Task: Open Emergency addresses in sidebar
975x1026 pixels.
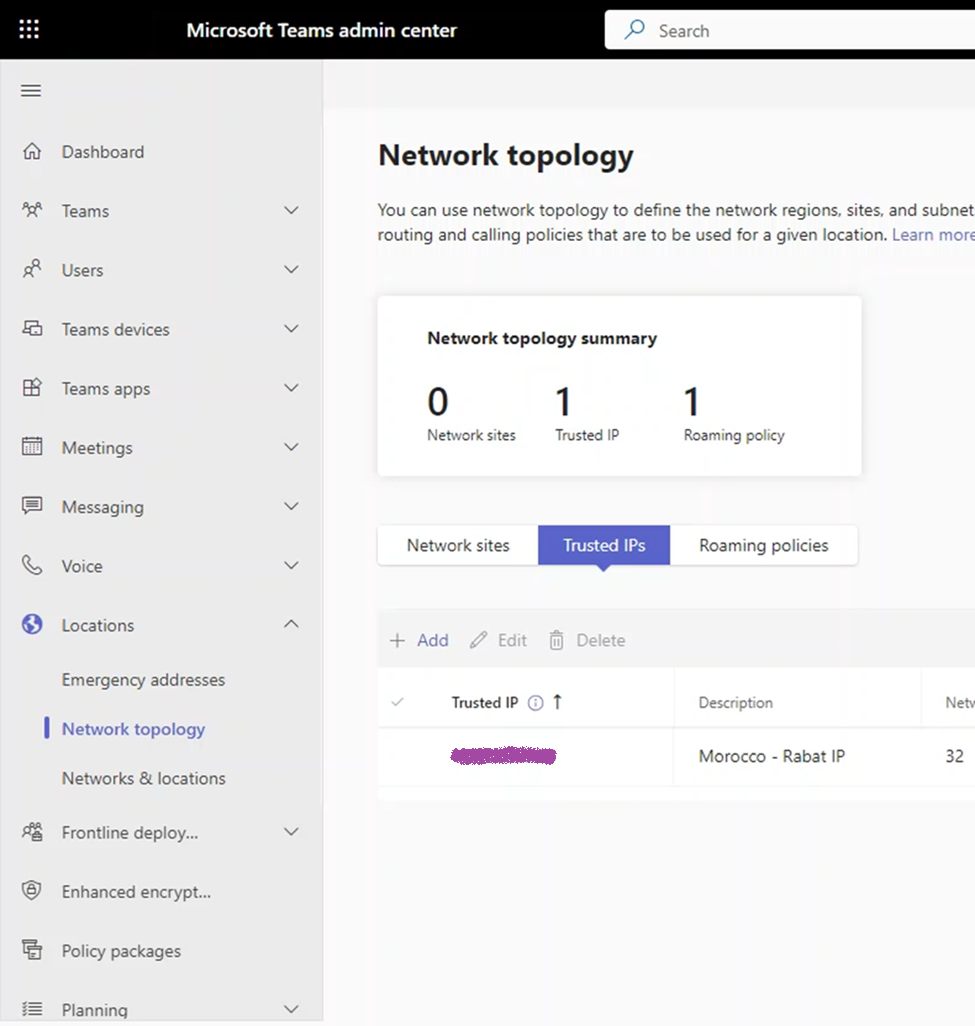Action: [143, 680]
